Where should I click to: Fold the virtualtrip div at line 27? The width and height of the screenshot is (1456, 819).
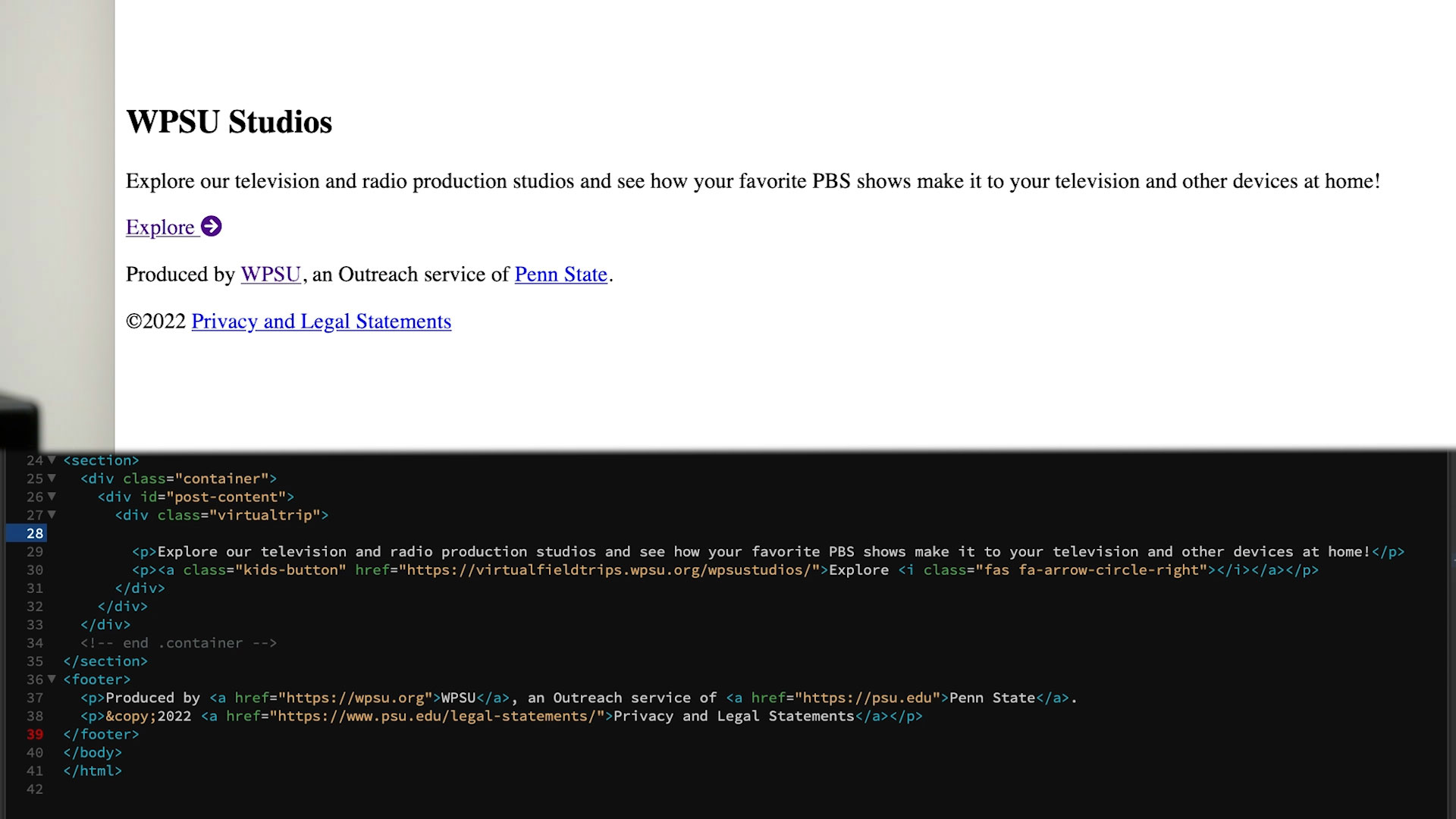[52, 514]
